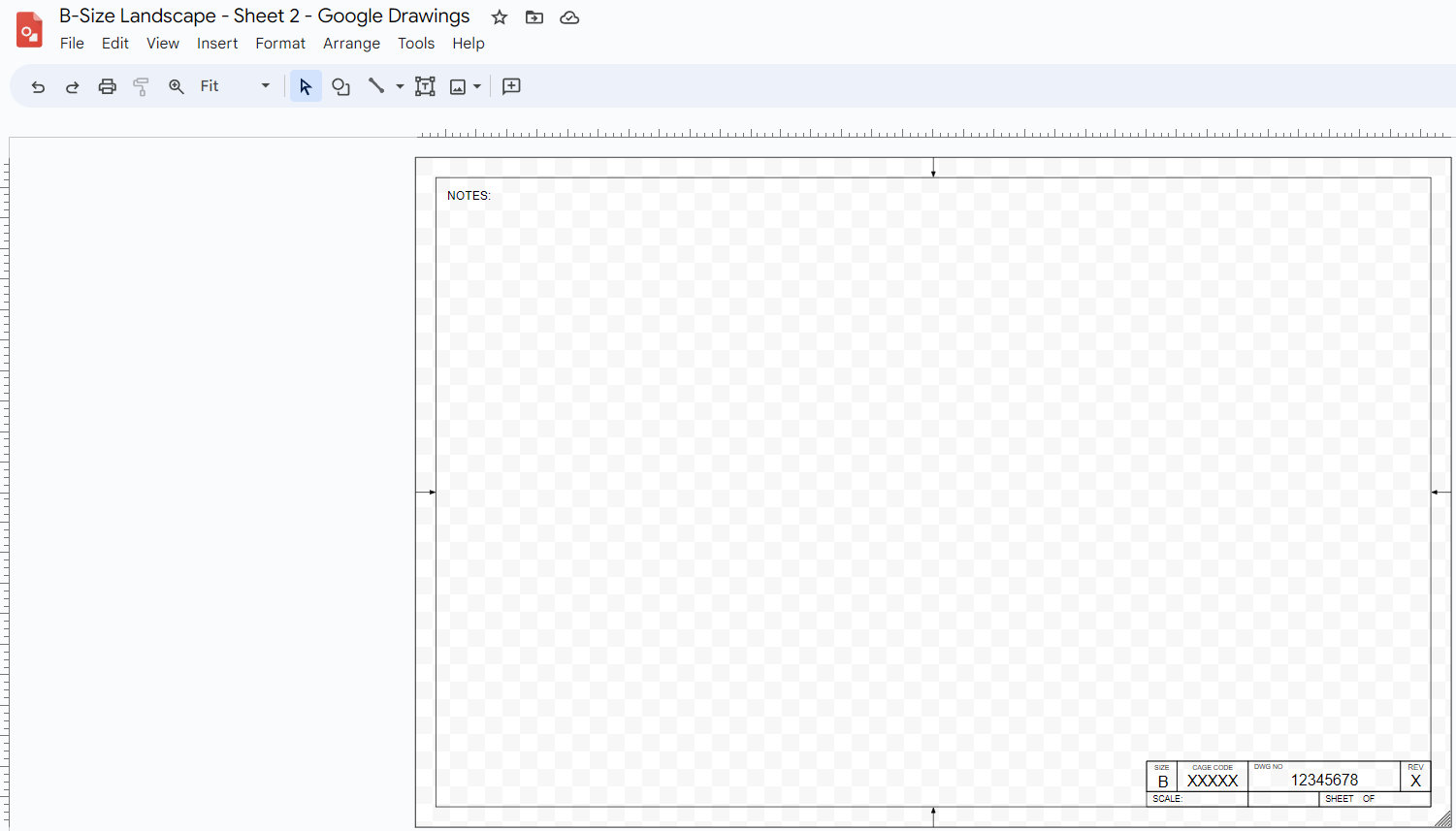Open the Arrange menu
Screen dimensions: 1456x831
click(351, 44)
